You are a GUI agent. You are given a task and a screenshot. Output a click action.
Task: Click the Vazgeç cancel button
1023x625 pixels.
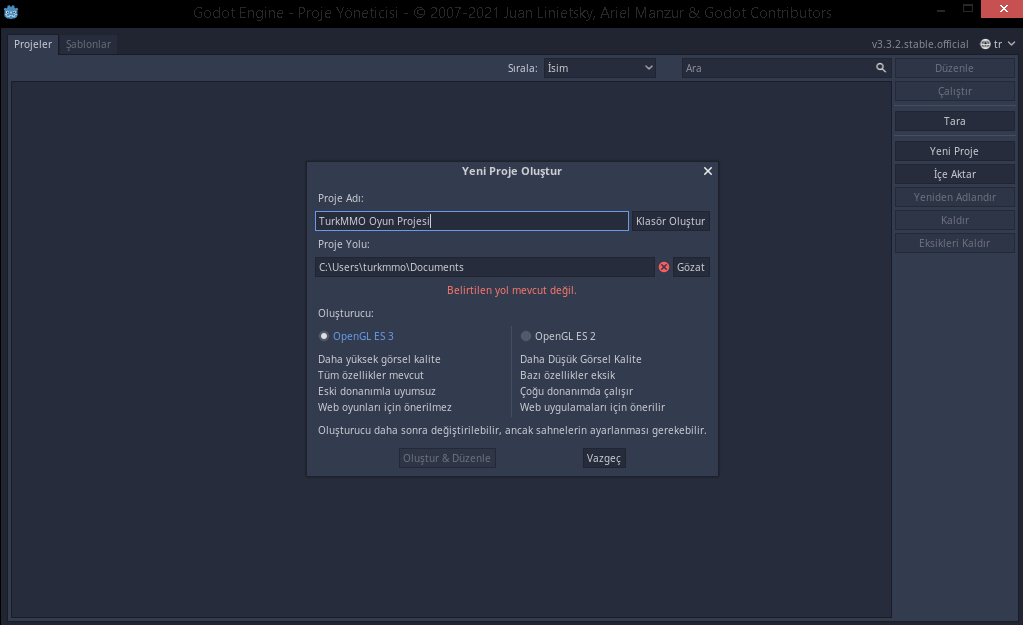(x=603, y=458)
